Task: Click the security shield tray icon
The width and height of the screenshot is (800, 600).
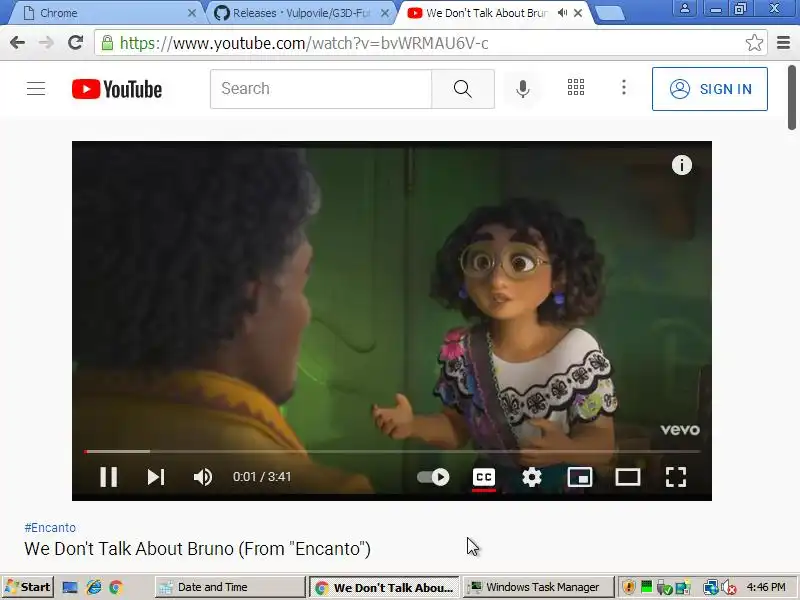Action: click(x=629, y=587)
